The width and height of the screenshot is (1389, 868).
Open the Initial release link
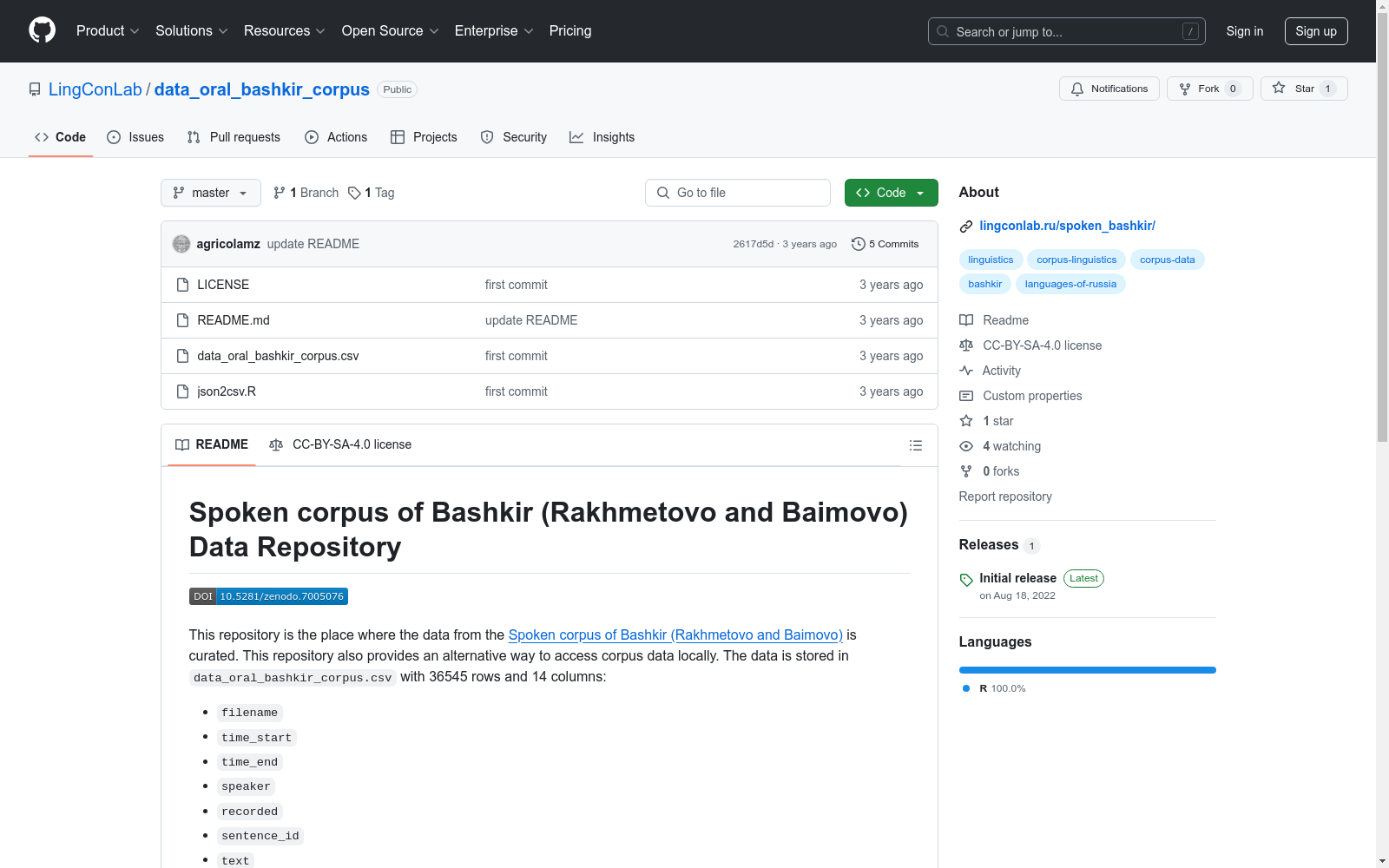coord(1017,578)
